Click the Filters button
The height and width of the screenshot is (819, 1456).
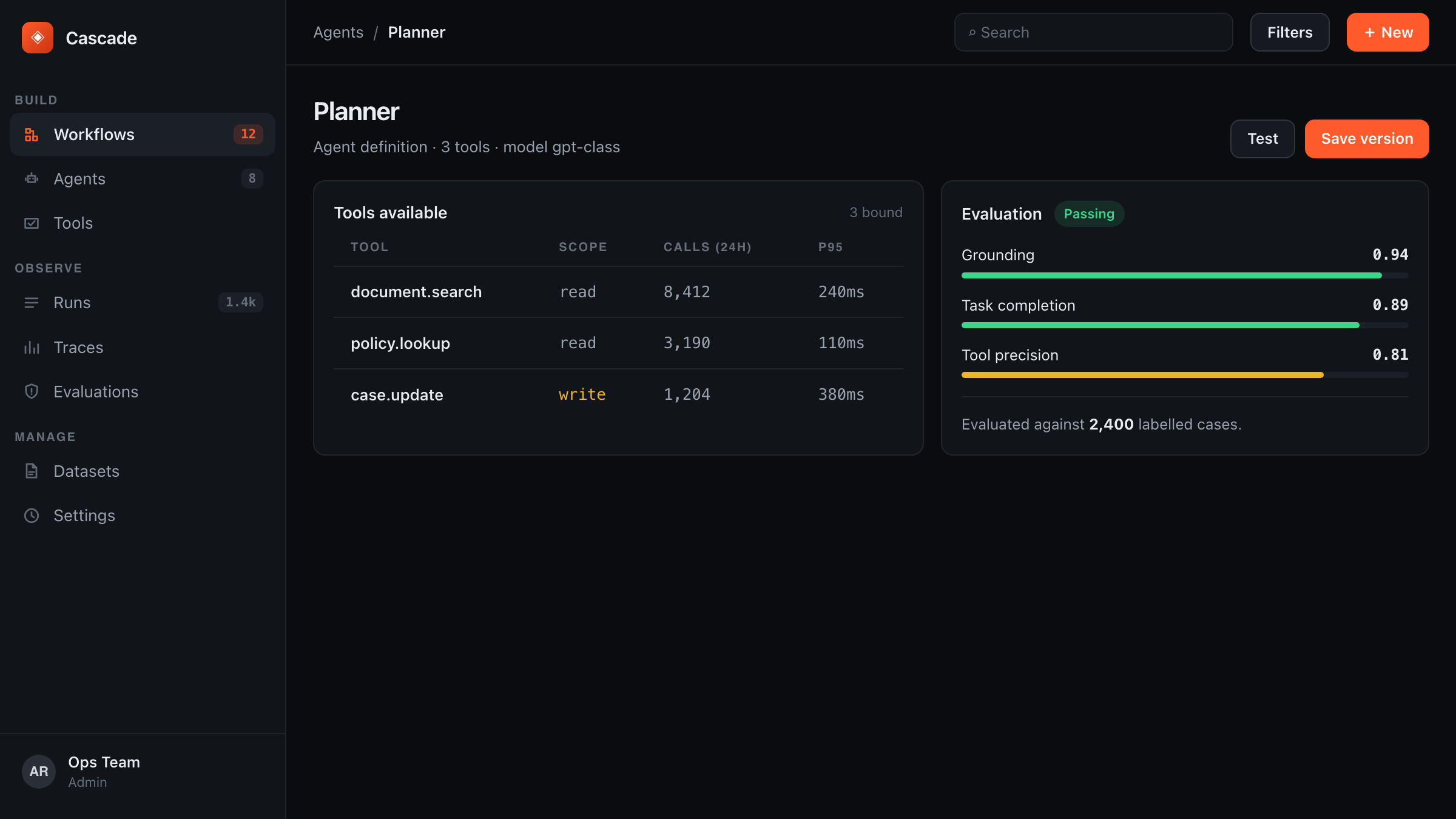click(x=1290, y=32)
